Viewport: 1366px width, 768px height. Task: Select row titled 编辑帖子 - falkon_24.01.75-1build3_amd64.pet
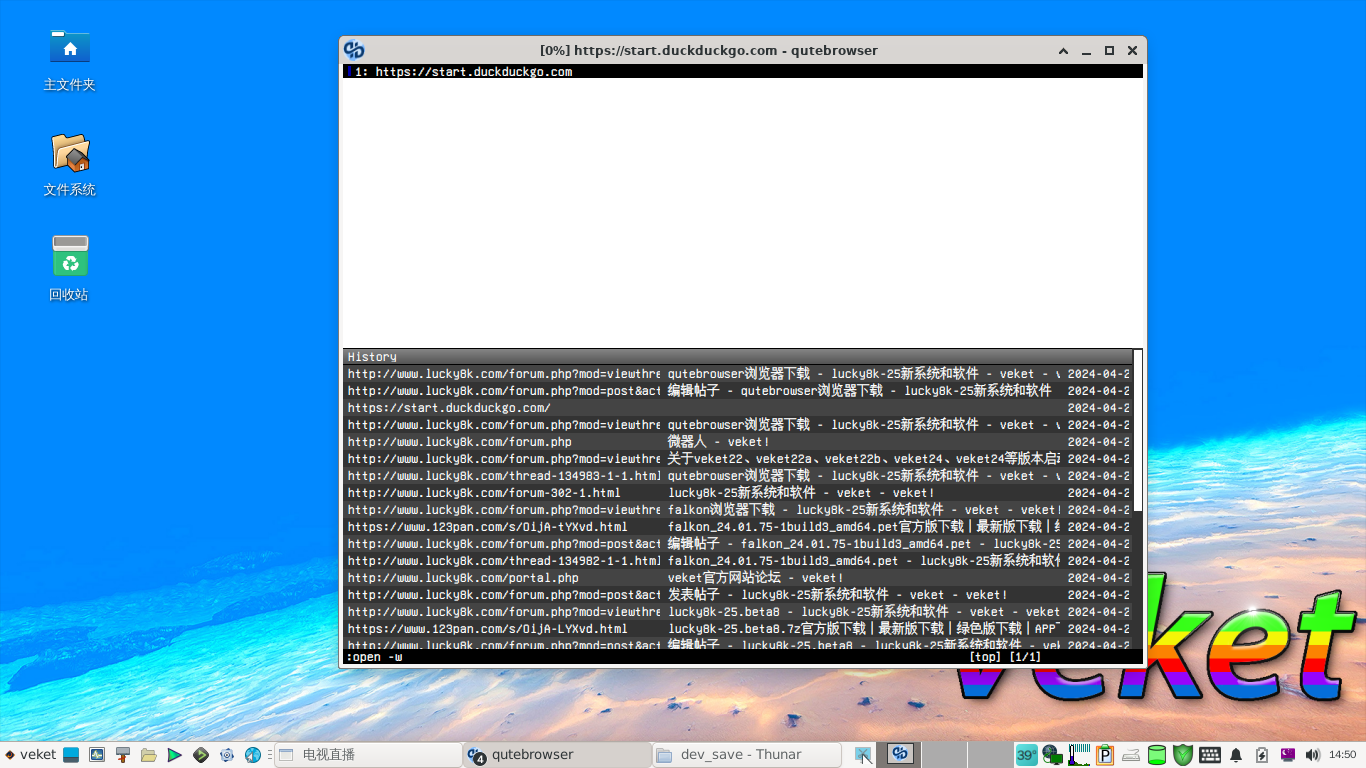point(739,544)
